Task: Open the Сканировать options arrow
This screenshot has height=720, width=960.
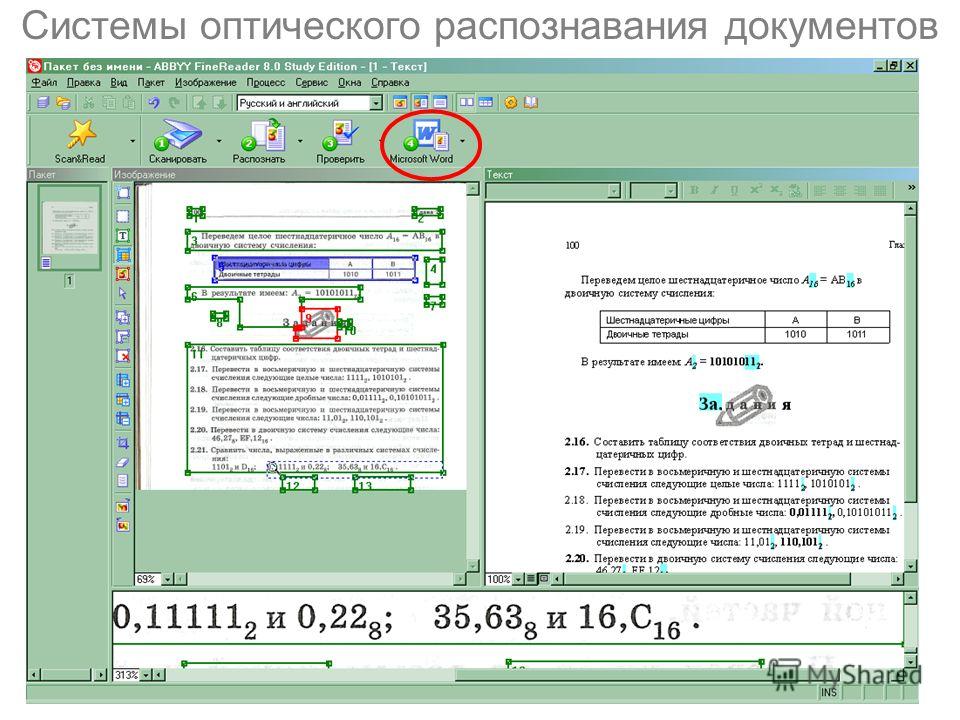Action: [x=219, y=141]
